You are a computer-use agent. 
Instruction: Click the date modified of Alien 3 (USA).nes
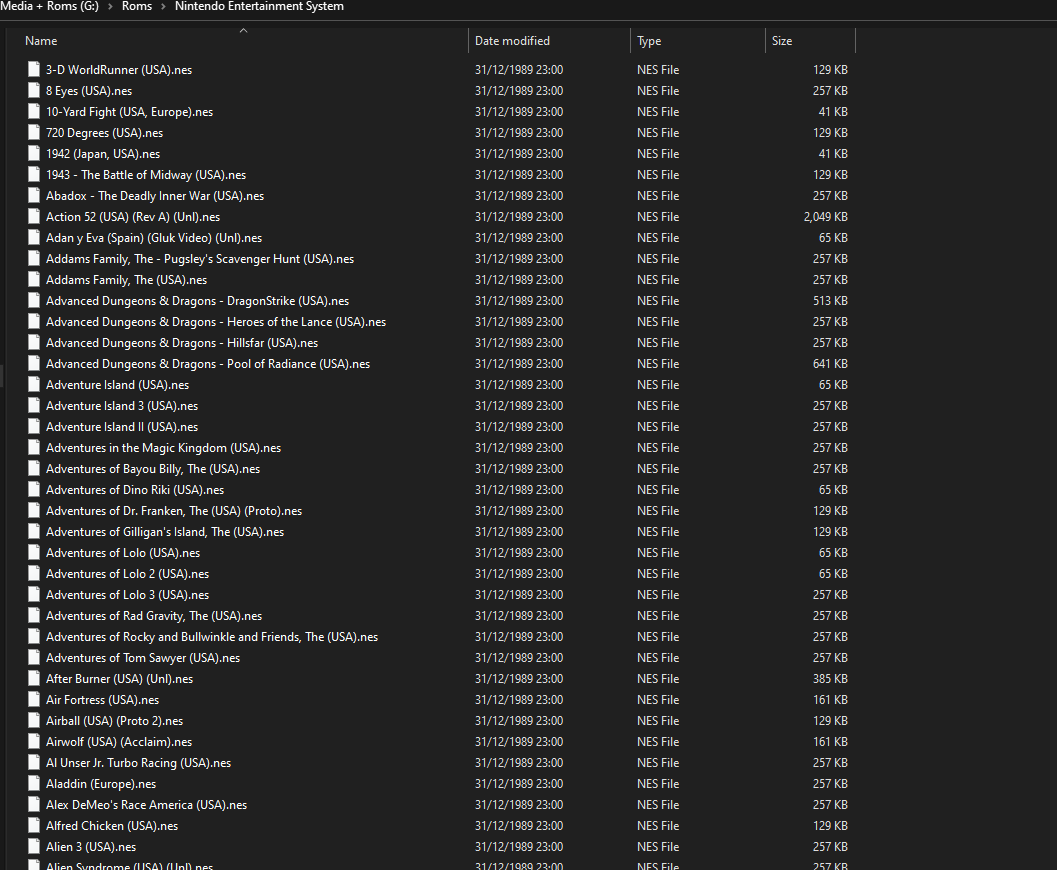pyautogui.click(x=519, y=846)
